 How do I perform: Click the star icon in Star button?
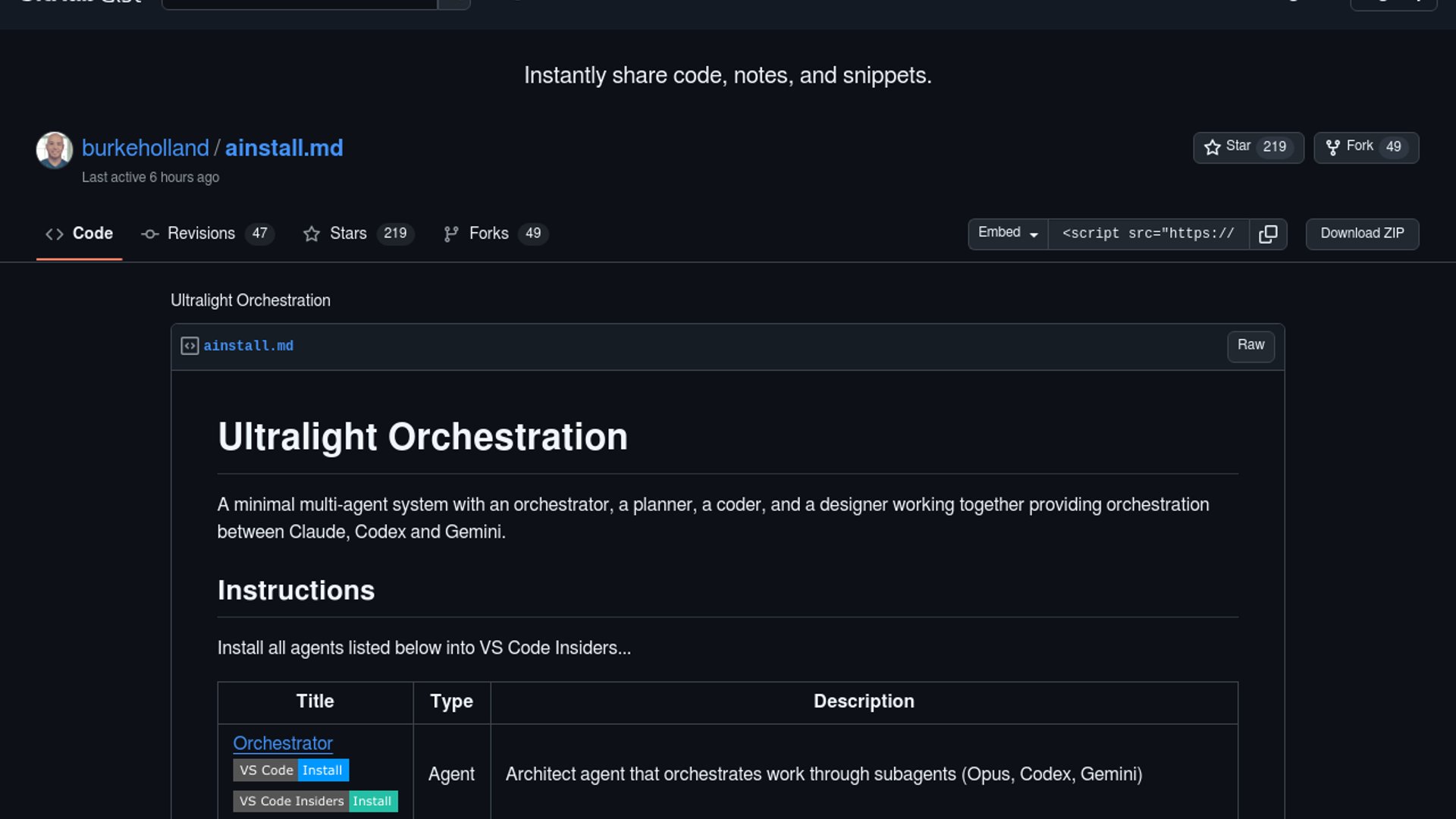(x=1212, y=147)
